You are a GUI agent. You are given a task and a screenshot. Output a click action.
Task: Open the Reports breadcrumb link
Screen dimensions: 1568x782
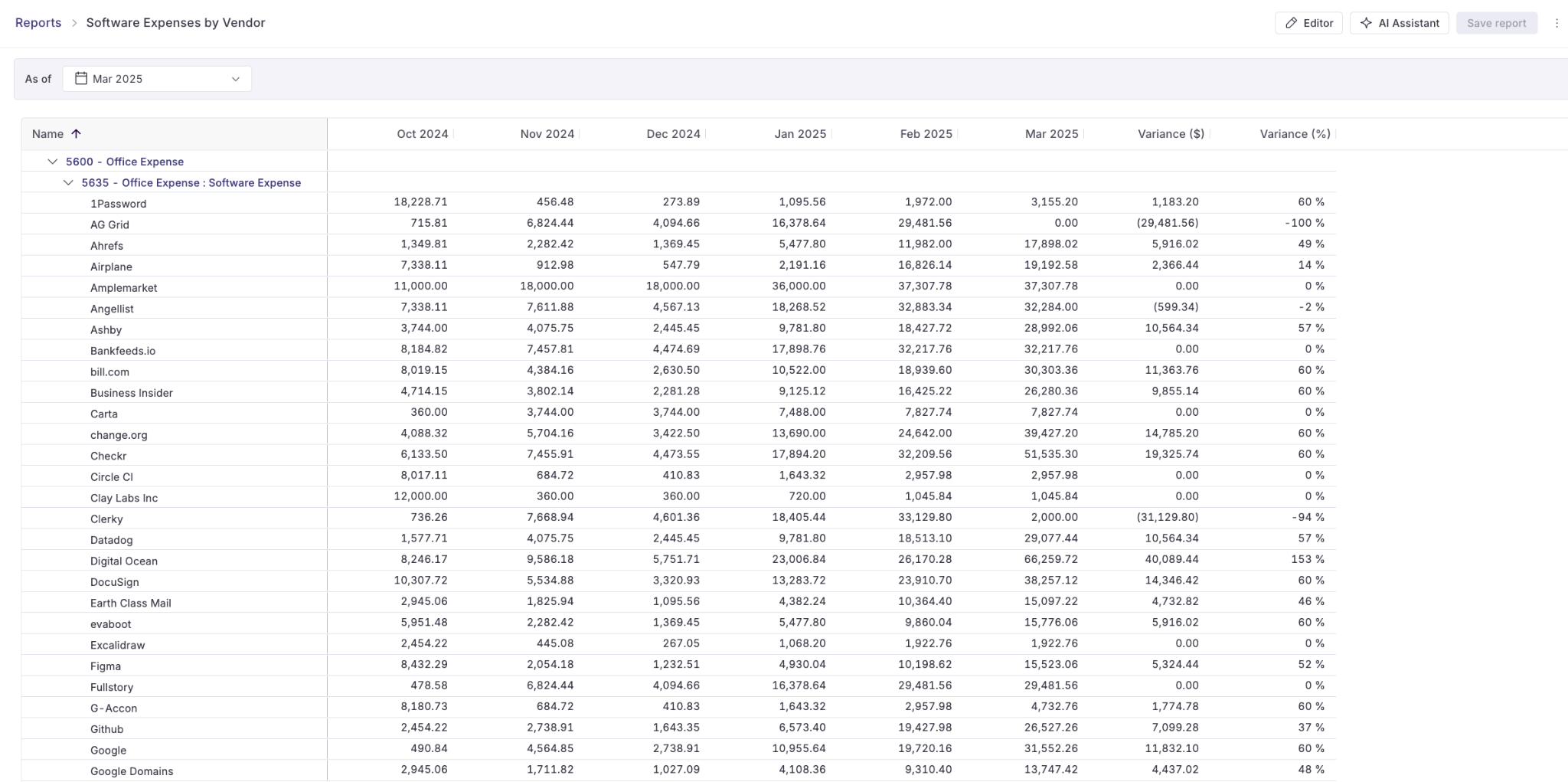tap(38, 23)
